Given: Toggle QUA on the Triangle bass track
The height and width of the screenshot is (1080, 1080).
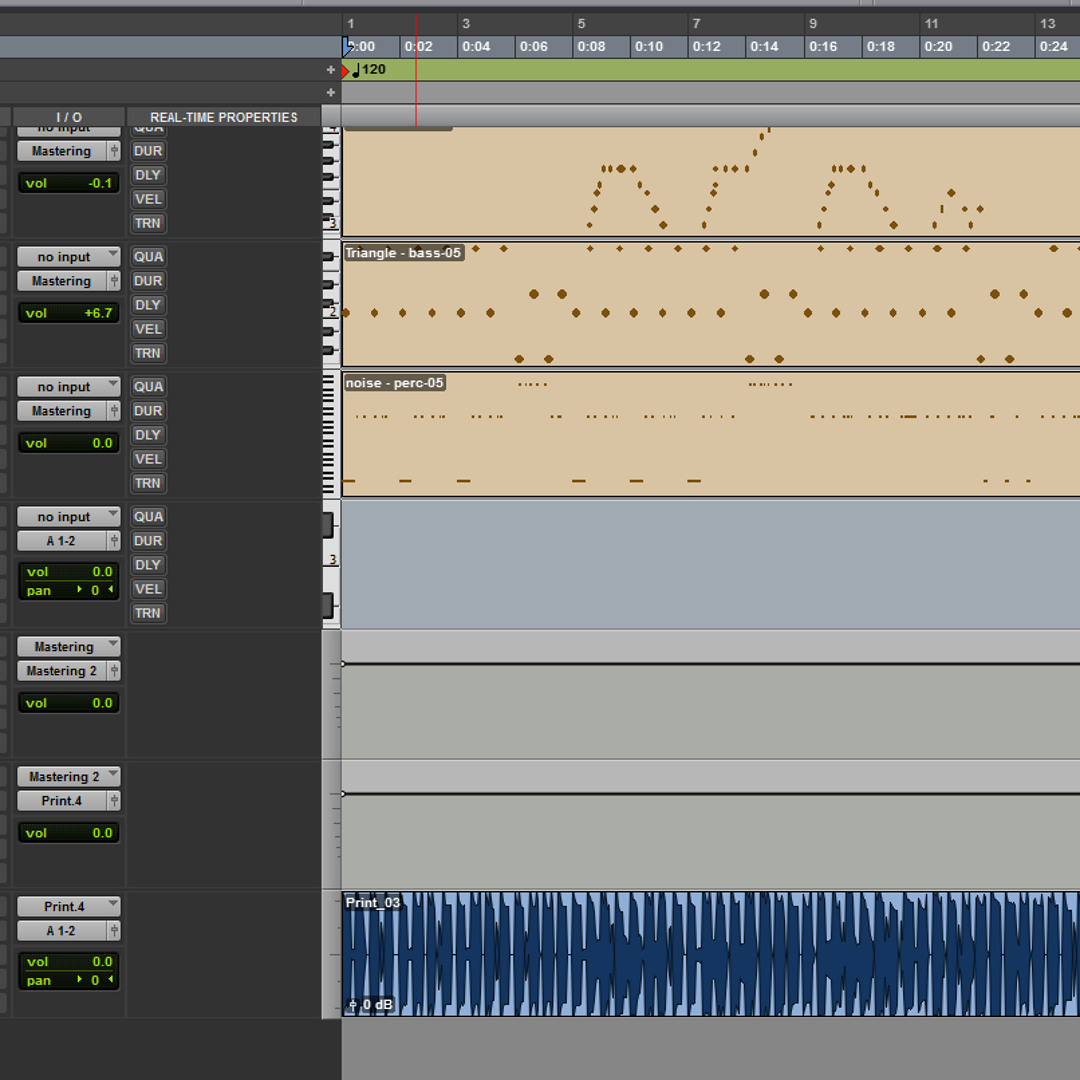Looking at the screenshot, I should point(148,257).
